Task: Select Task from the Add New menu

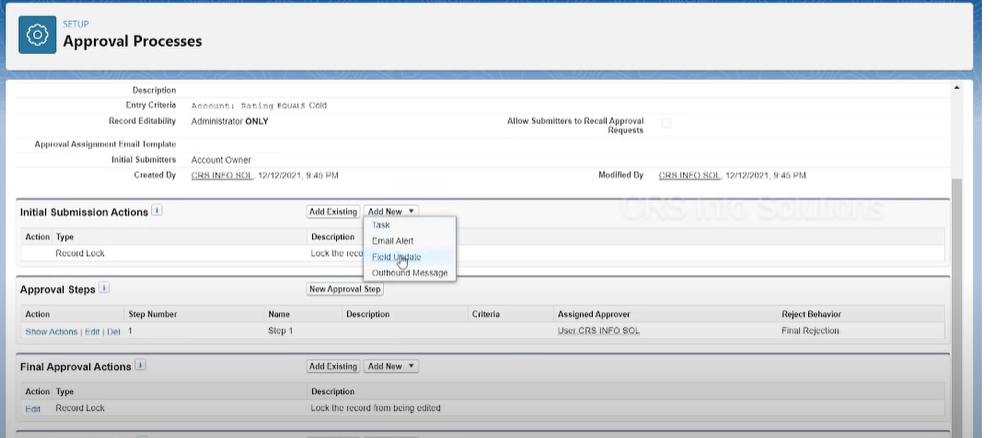Action: pos(381,225)
